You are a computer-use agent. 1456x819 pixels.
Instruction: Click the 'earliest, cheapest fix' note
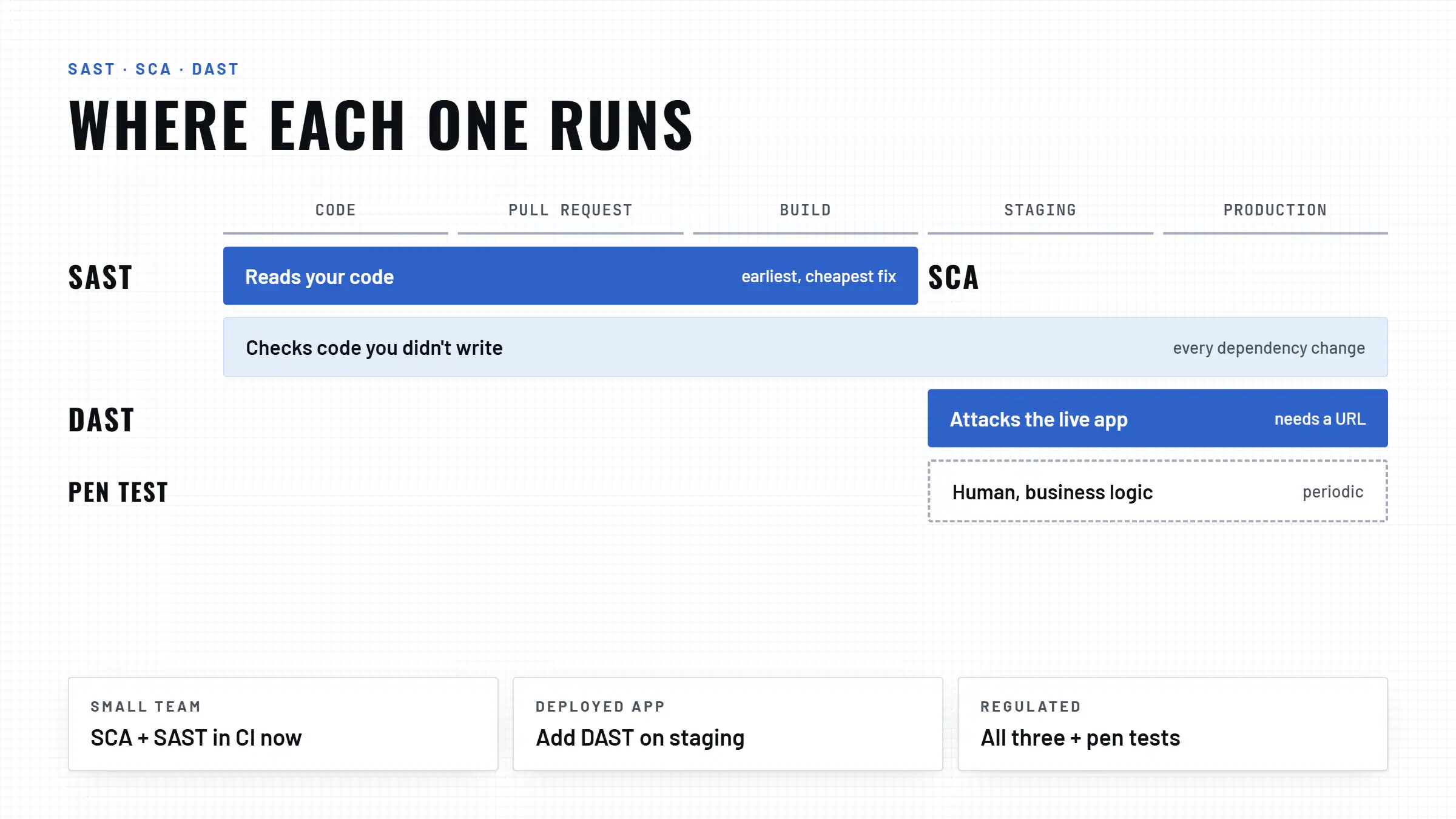click(x=818, y=277)
